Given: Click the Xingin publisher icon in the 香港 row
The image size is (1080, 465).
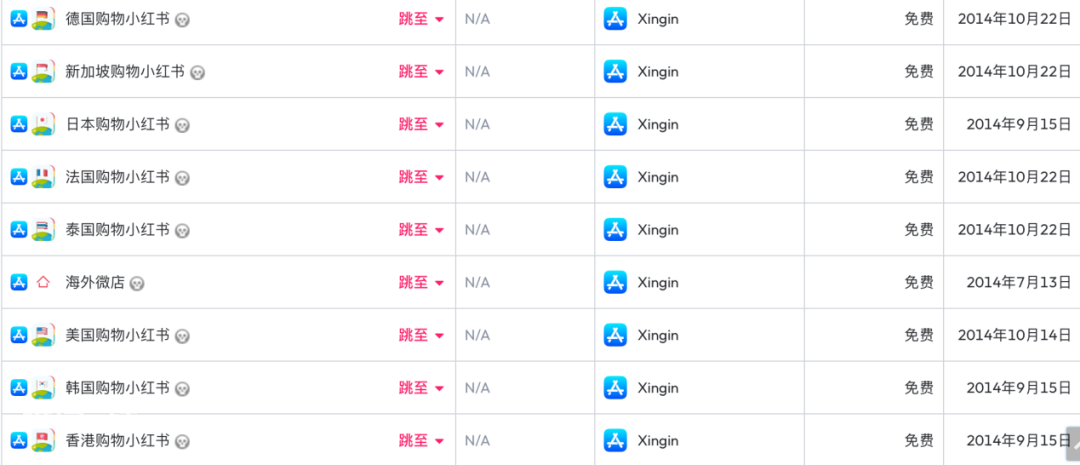Looking at the screenshot, I should click(x=615, y=440).
